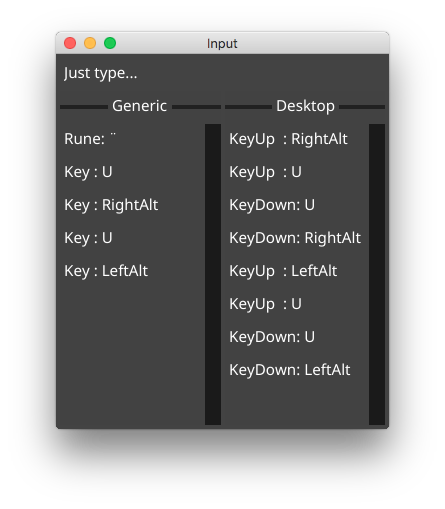Click 'KeyUp : U' row below 'KeyUp : RightAlt'

click(265, 172)
